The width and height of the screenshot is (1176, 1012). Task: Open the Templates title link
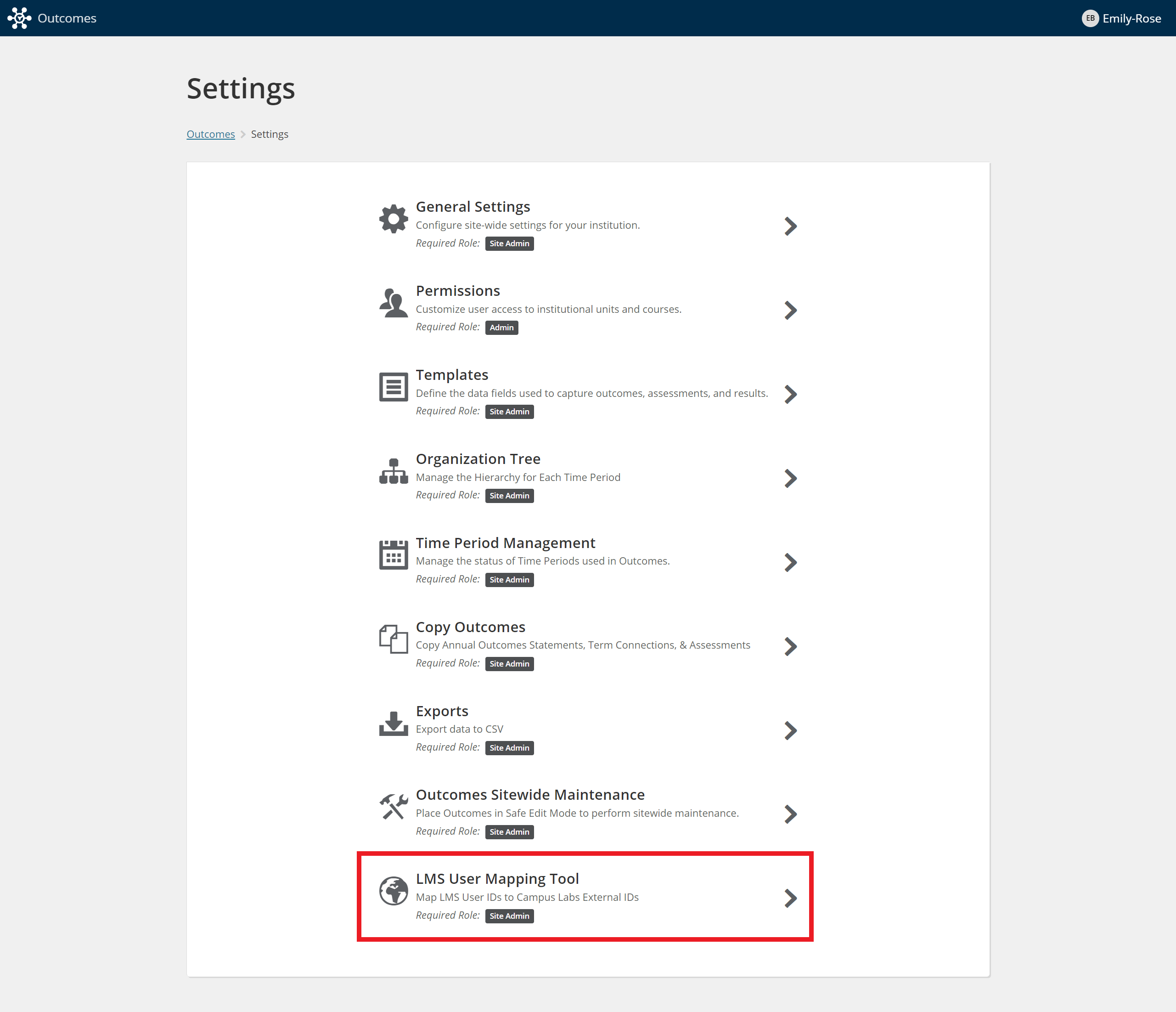tap(452, 375)
